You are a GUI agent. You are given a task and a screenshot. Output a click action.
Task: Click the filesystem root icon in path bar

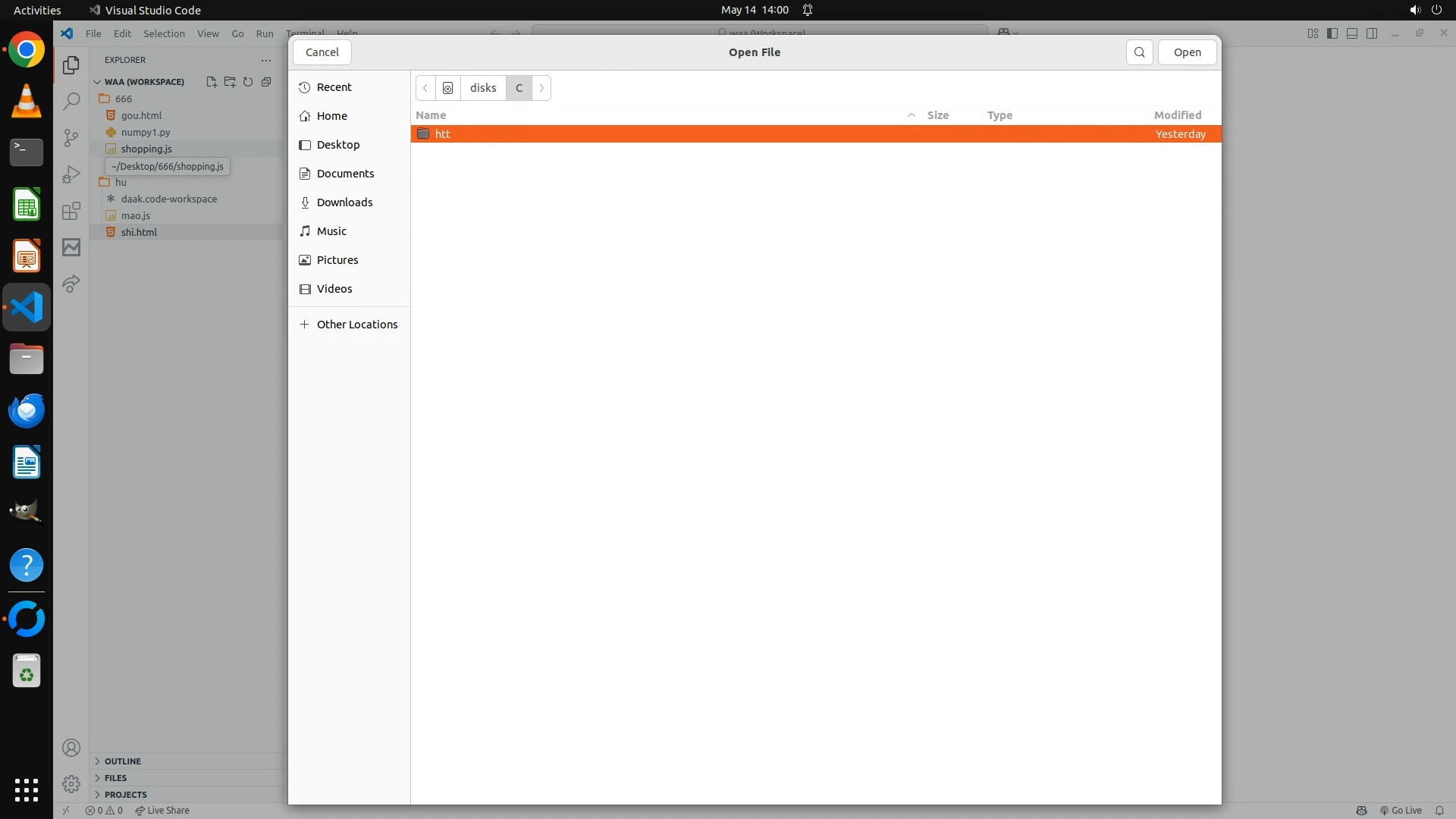448,88
